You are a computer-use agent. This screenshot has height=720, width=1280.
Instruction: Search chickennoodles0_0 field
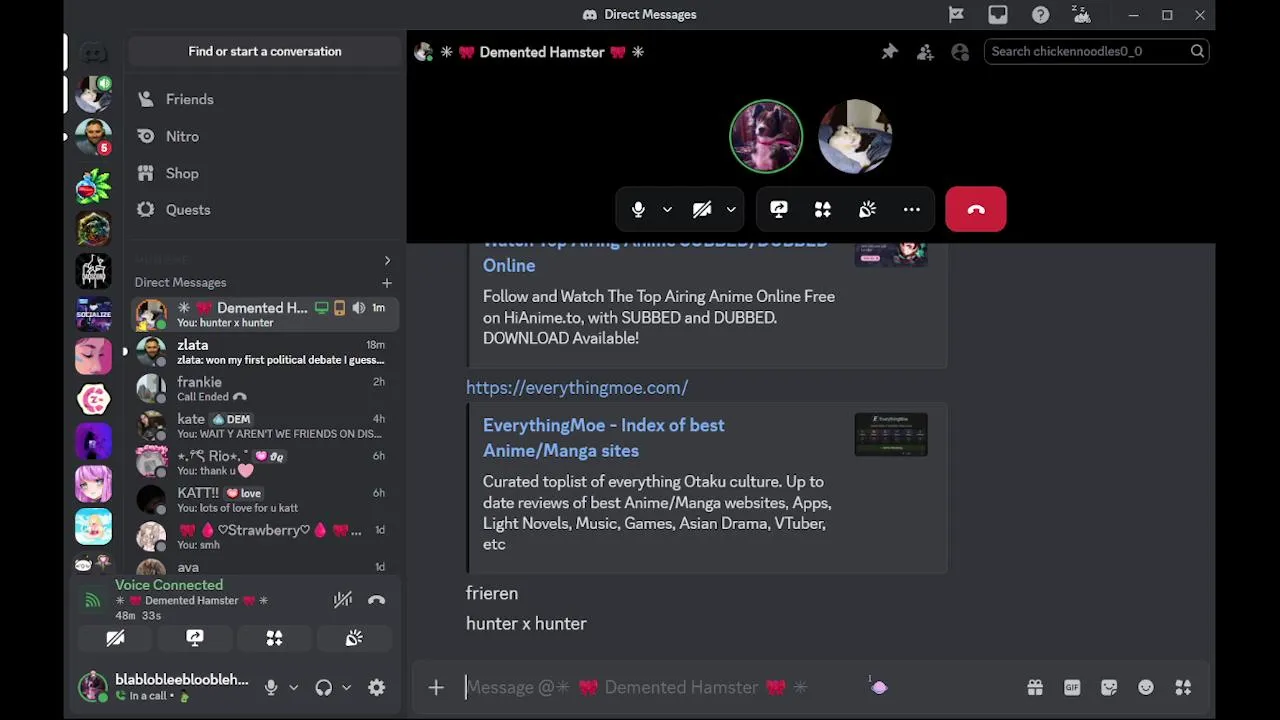click(x=1097, y=51)
